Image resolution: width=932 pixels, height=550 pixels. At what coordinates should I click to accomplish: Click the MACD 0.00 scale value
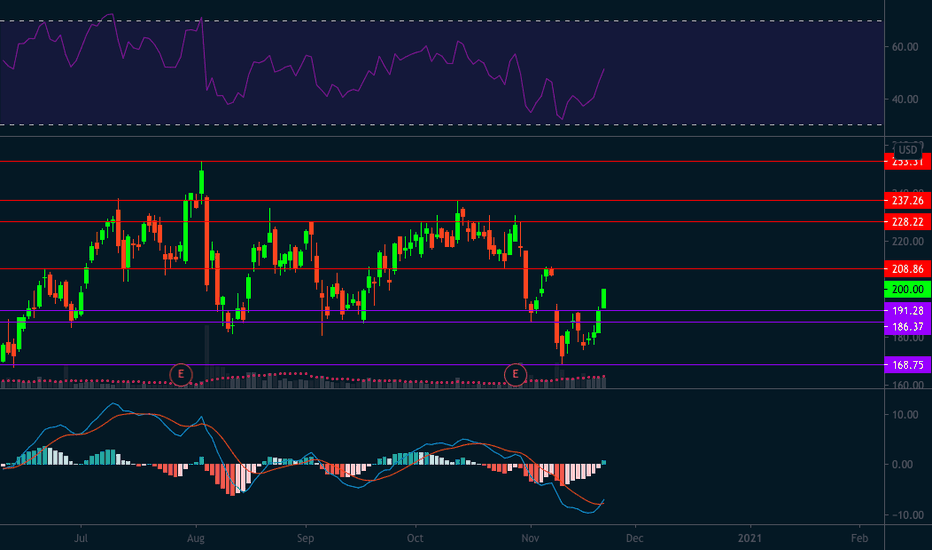902,464
